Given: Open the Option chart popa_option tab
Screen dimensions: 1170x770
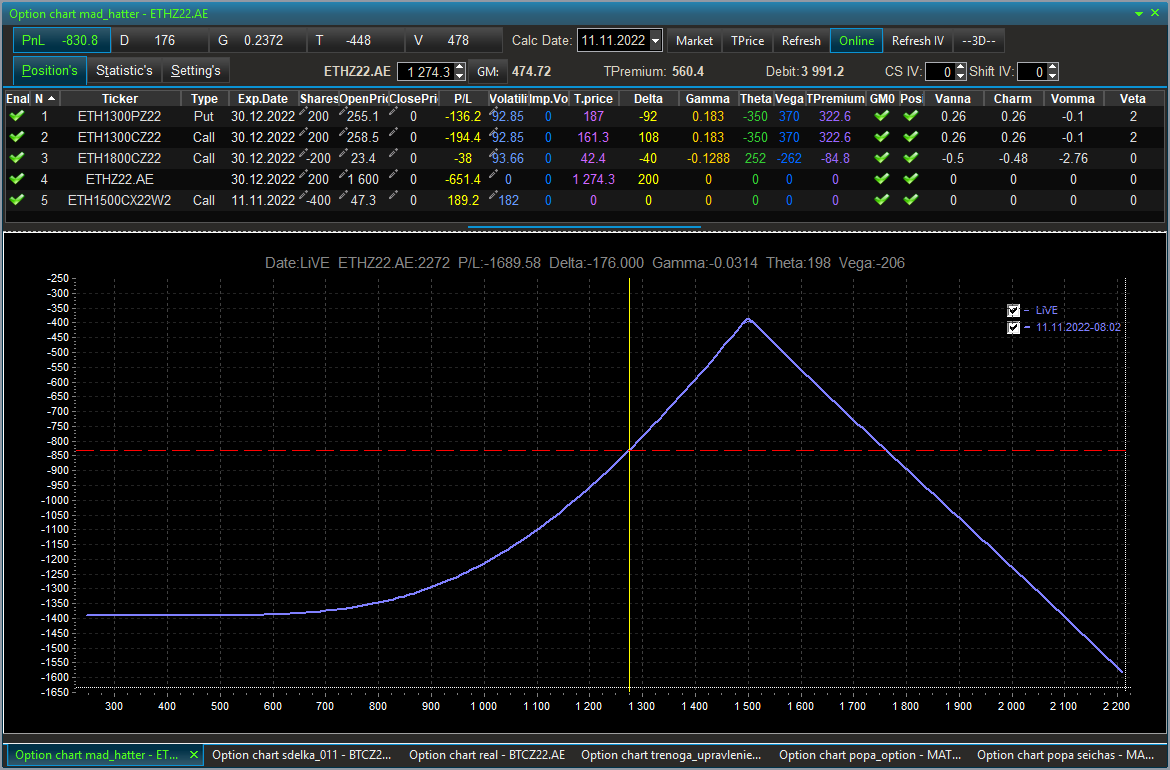Looking at the screenshot, I should pos(870,755).
